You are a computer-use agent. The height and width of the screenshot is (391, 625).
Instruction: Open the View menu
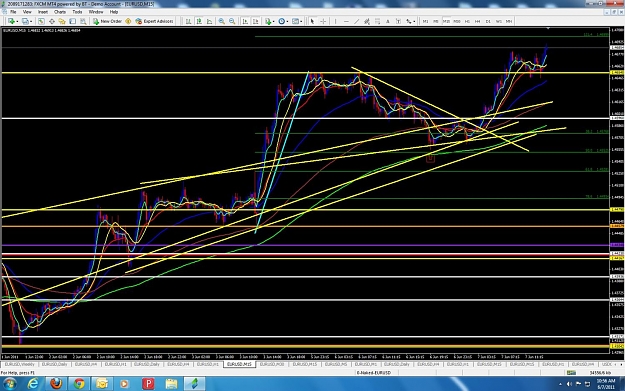click(27, 12)
